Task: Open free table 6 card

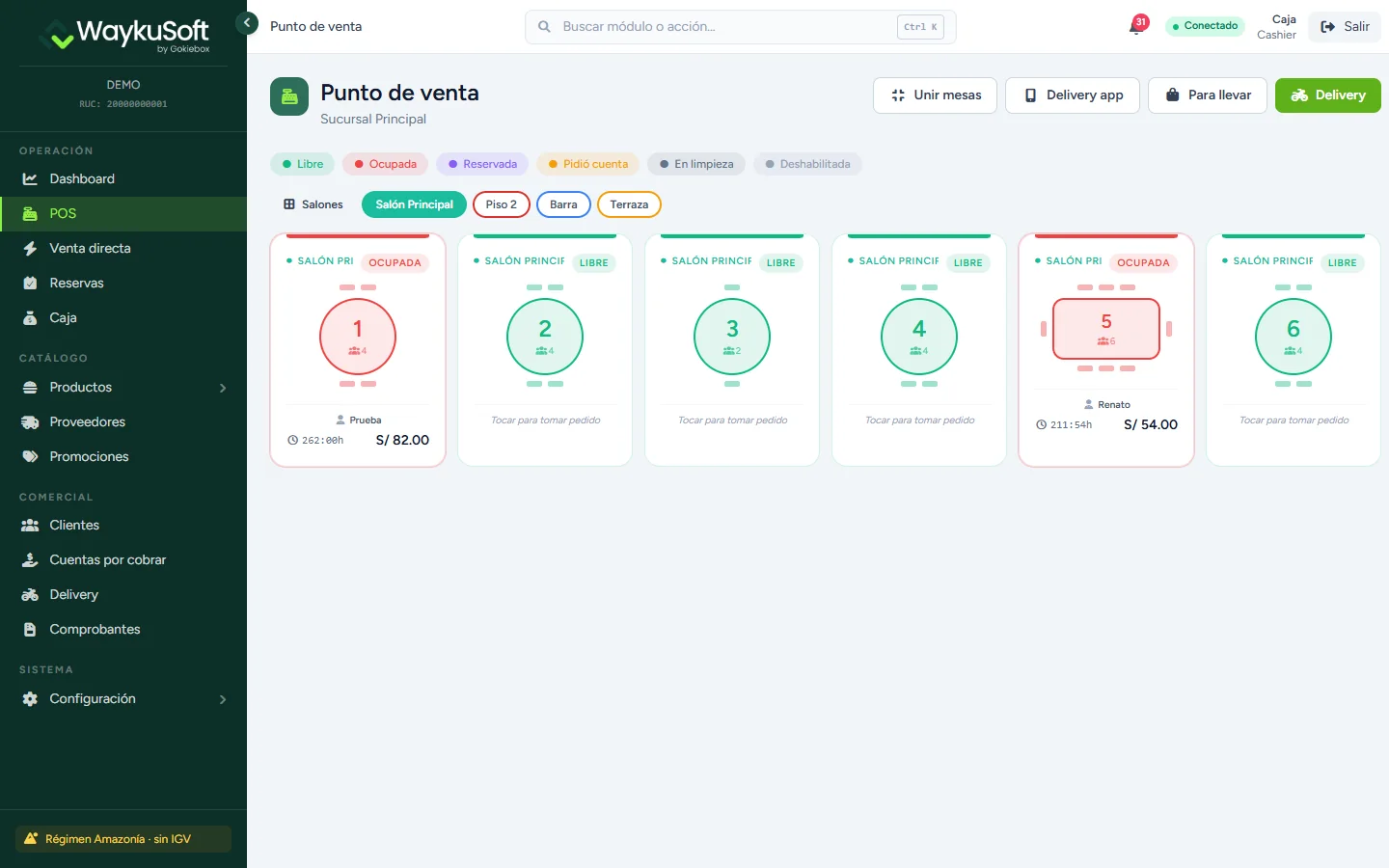Action: 1294,350
